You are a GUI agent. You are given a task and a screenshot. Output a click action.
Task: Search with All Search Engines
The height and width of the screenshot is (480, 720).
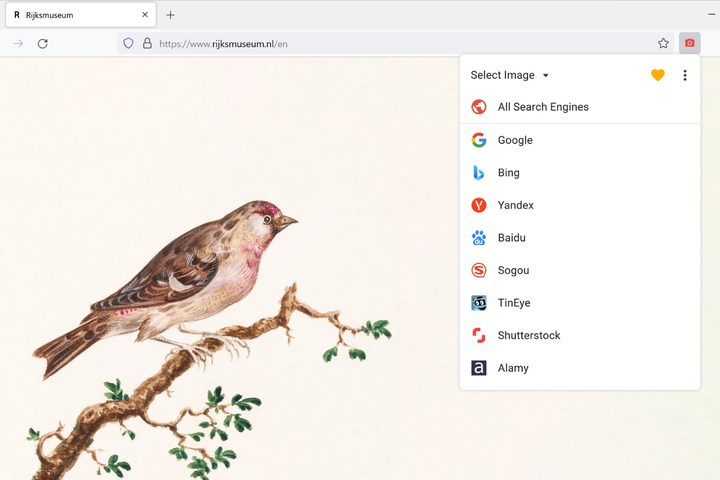[579, 107]
